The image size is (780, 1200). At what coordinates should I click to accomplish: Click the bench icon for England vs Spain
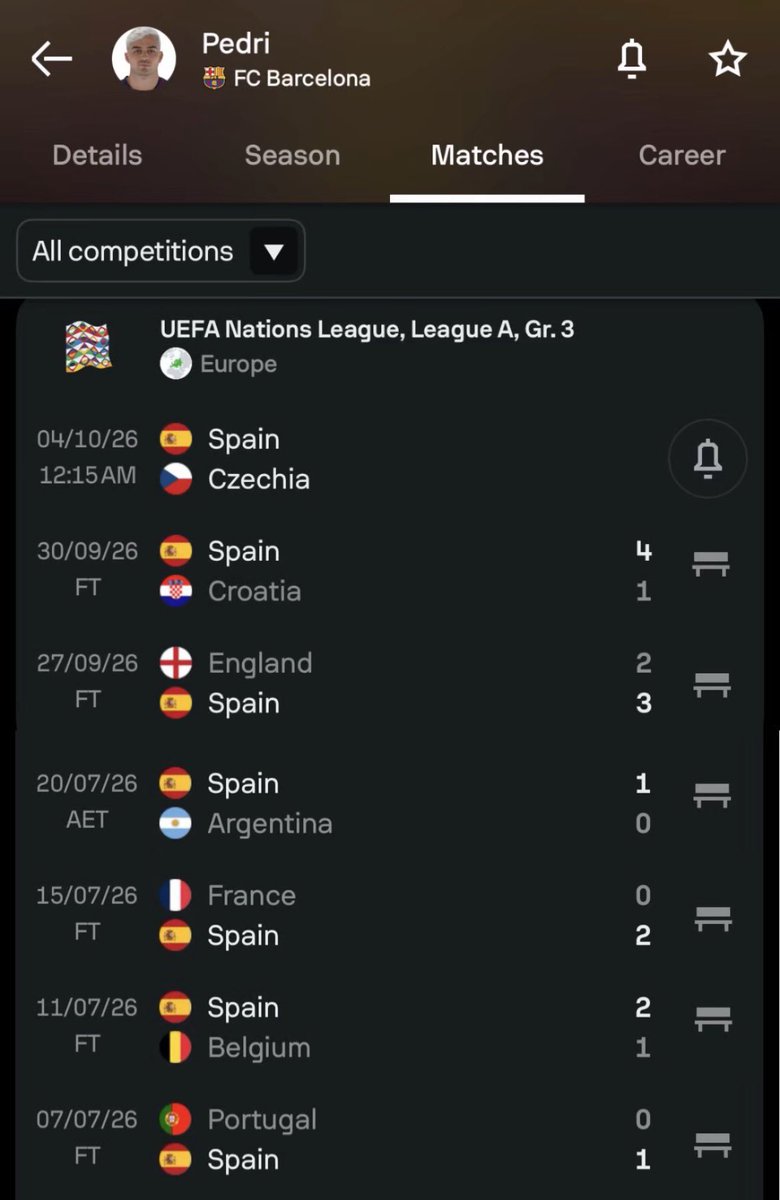tap(711, 685)
